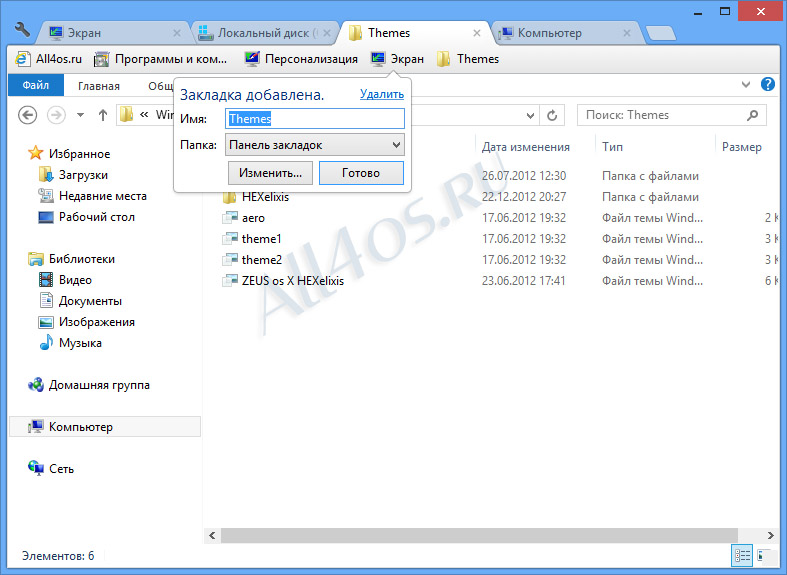The height and width of the screenshot is (575, 787).
Task: Open the blue Help question icon
Action: [x=767, y=84]
